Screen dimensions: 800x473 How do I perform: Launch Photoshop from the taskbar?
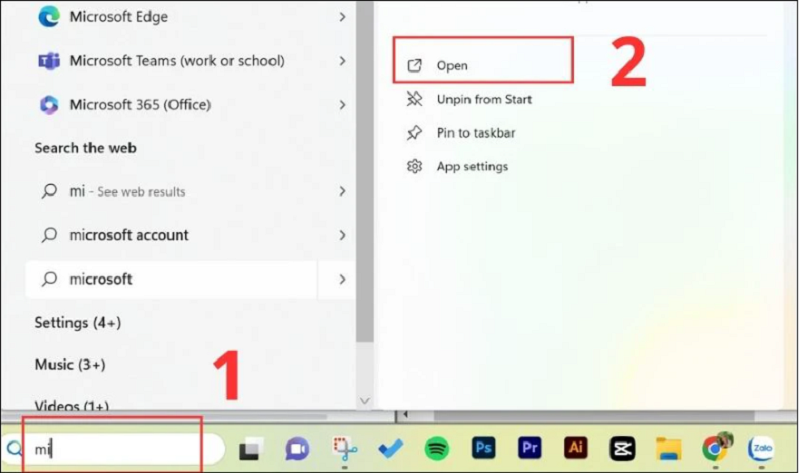(483, 448)
